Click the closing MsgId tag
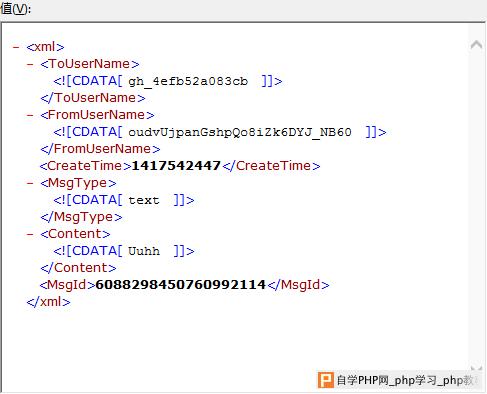 tap(298, 285)
